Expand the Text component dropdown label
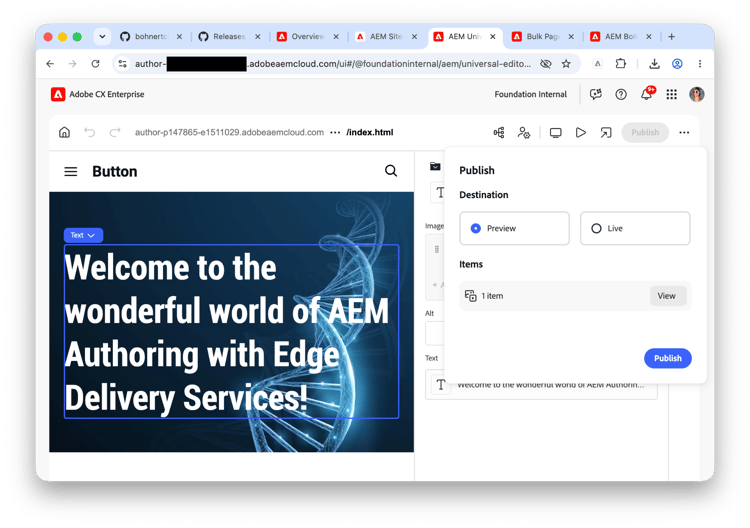 [83, 235]
